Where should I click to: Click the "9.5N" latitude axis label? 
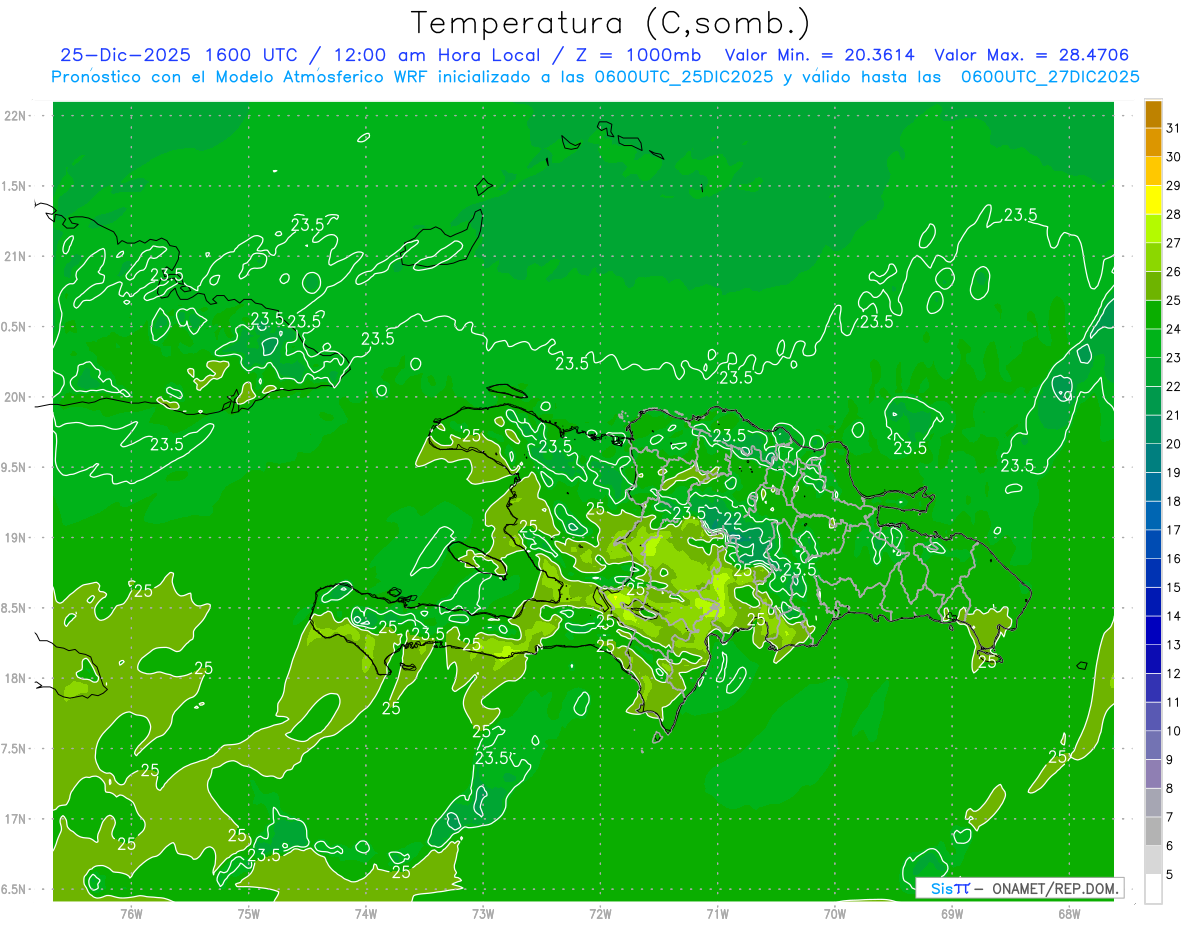(x=15, y=468)
